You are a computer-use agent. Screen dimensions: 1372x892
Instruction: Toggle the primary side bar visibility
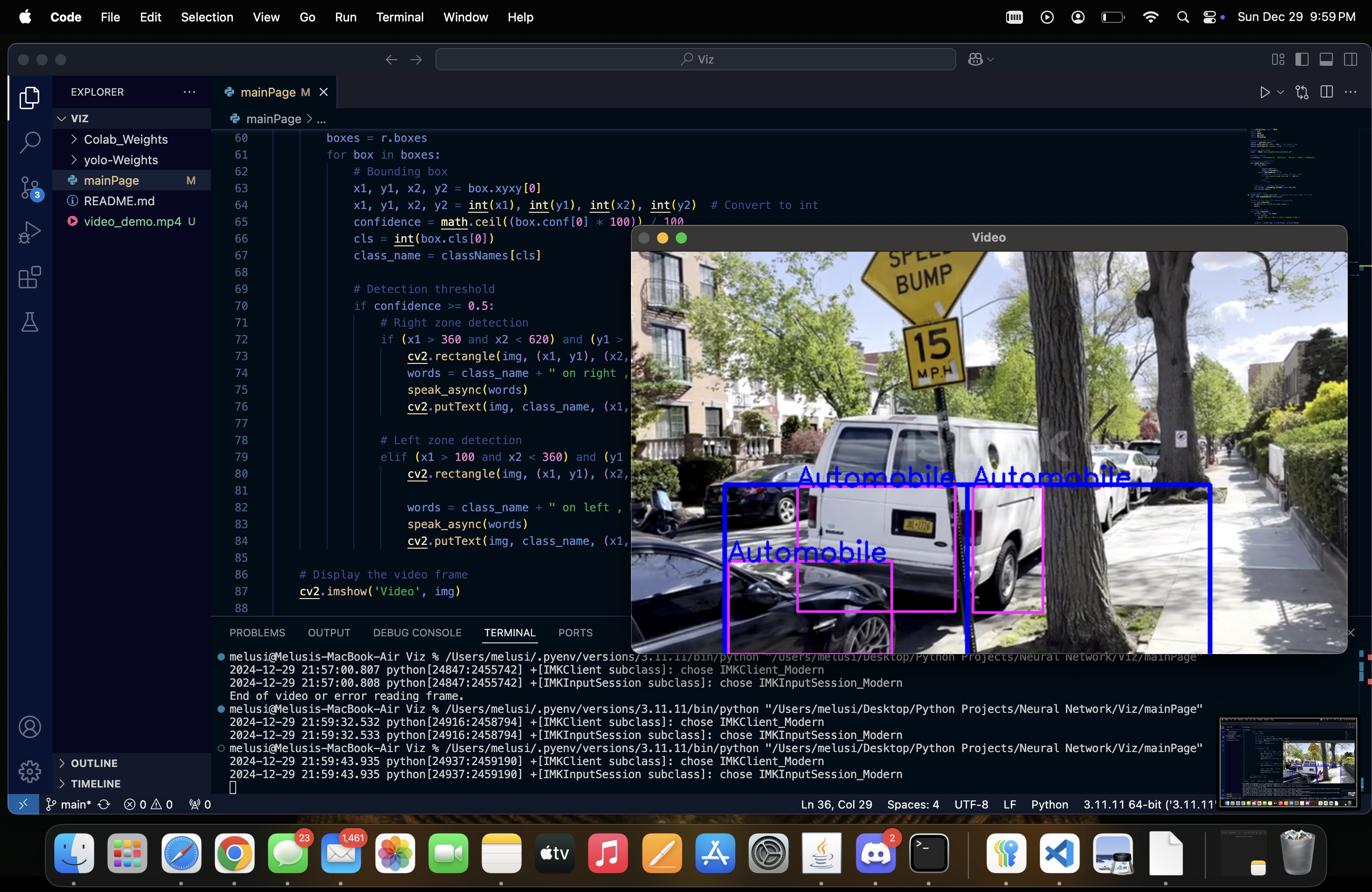[1302, 59]
